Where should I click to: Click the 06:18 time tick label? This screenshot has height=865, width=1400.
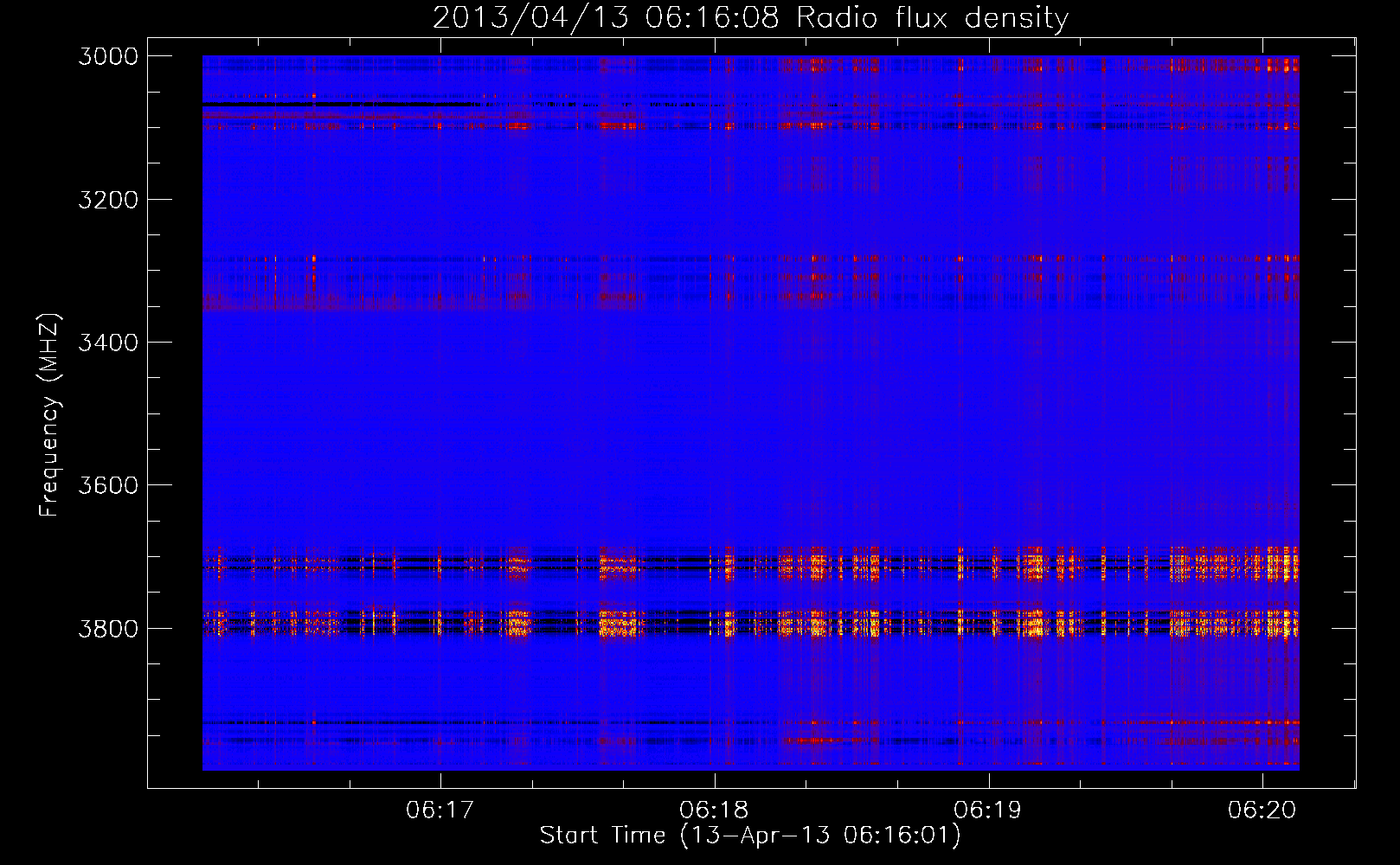[714, 810]
